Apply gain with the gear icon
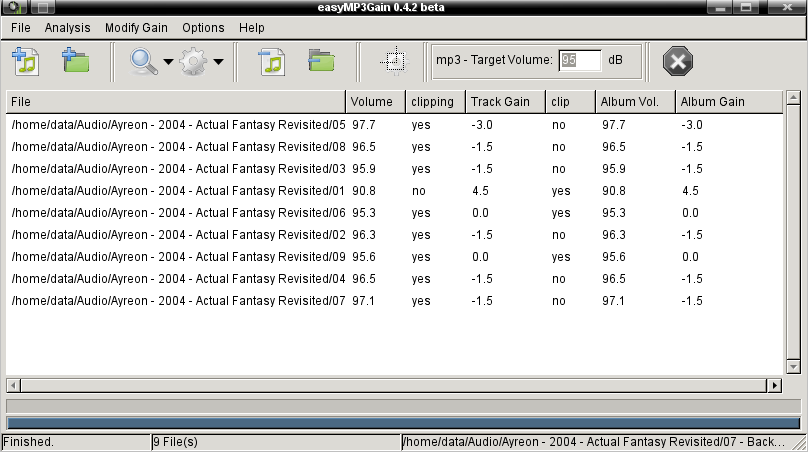This screenshot has width=808, height=452. click(194, 62)
